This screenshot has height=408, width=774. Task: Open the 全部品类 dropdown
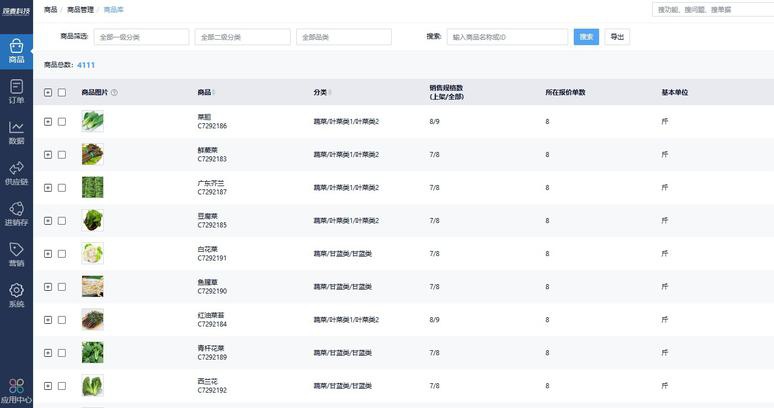(x=344, y=37)
